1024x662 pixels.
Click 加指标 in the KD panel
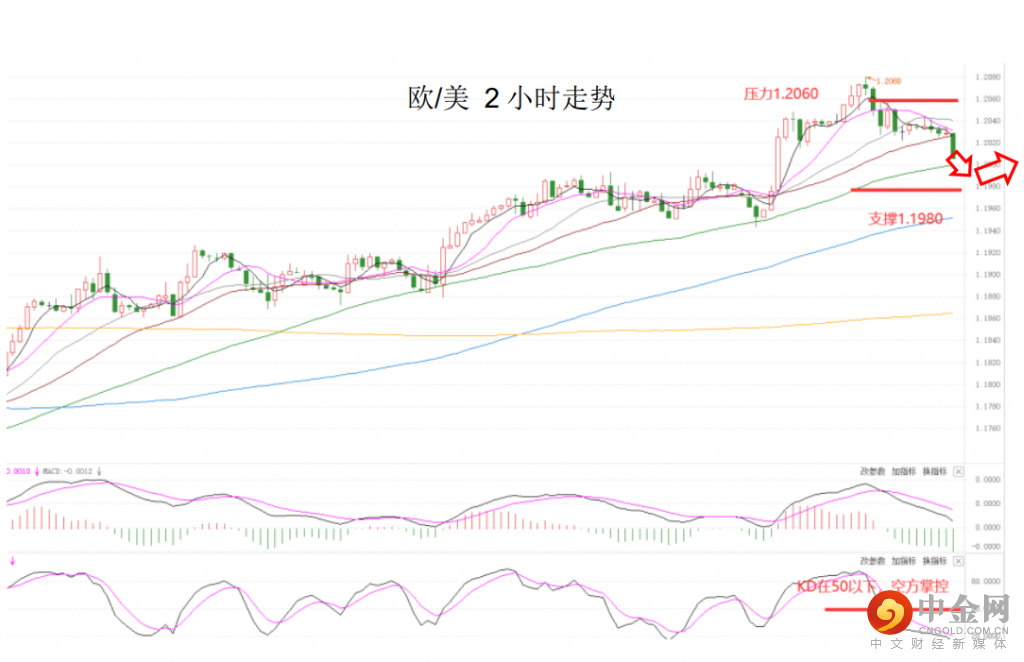click(x=903, y=561)
